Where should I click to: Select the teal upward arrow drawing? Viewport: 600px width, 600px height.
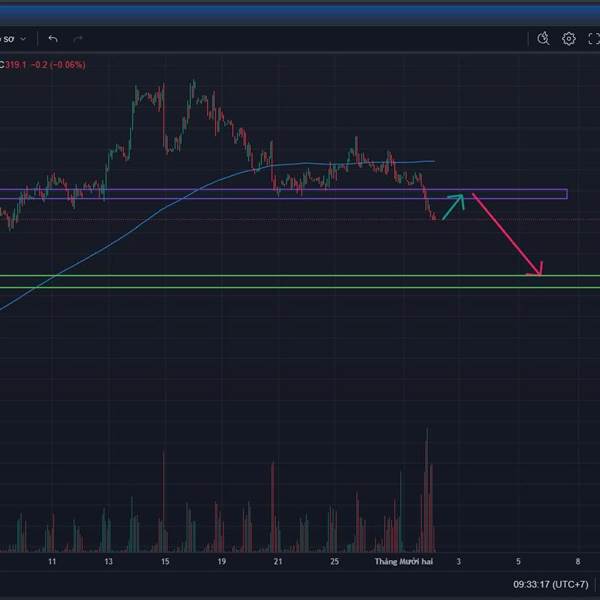coord(453,206)
